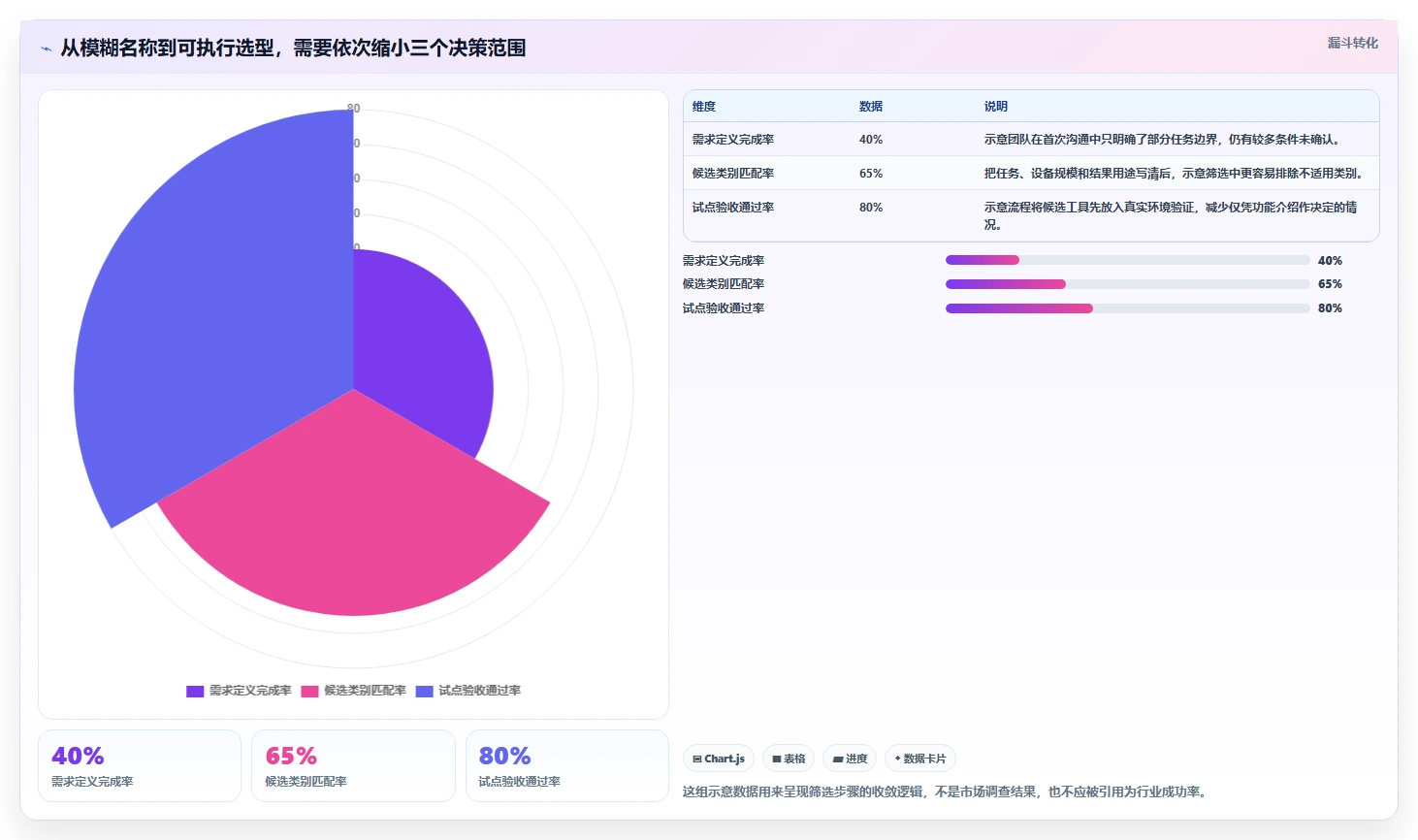Select the 试点验收通过率 table cell
1418x840 pixels.
coord(733,208)
